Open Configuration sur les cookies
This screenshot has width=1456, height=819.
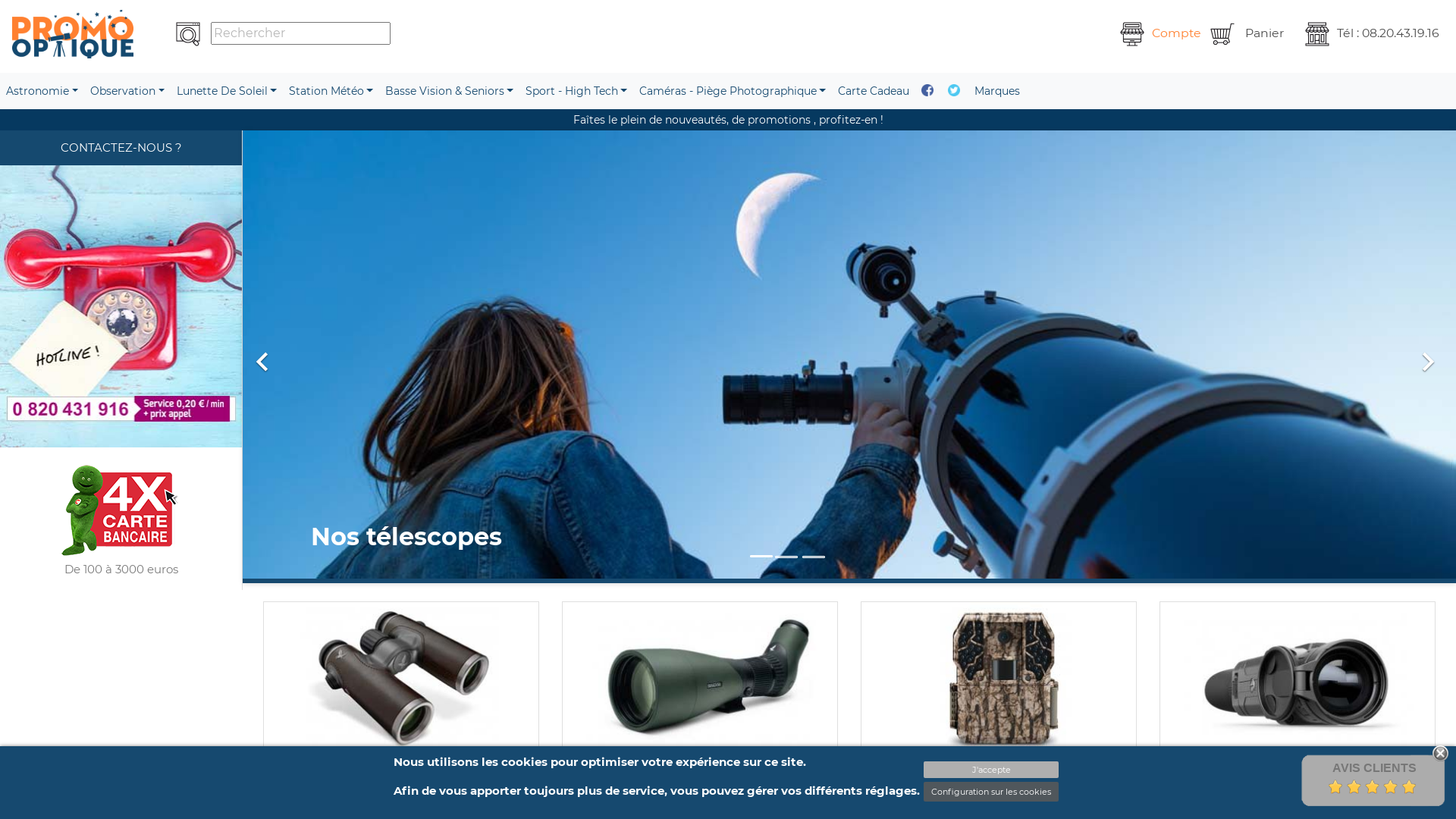(x=991, y=792)
